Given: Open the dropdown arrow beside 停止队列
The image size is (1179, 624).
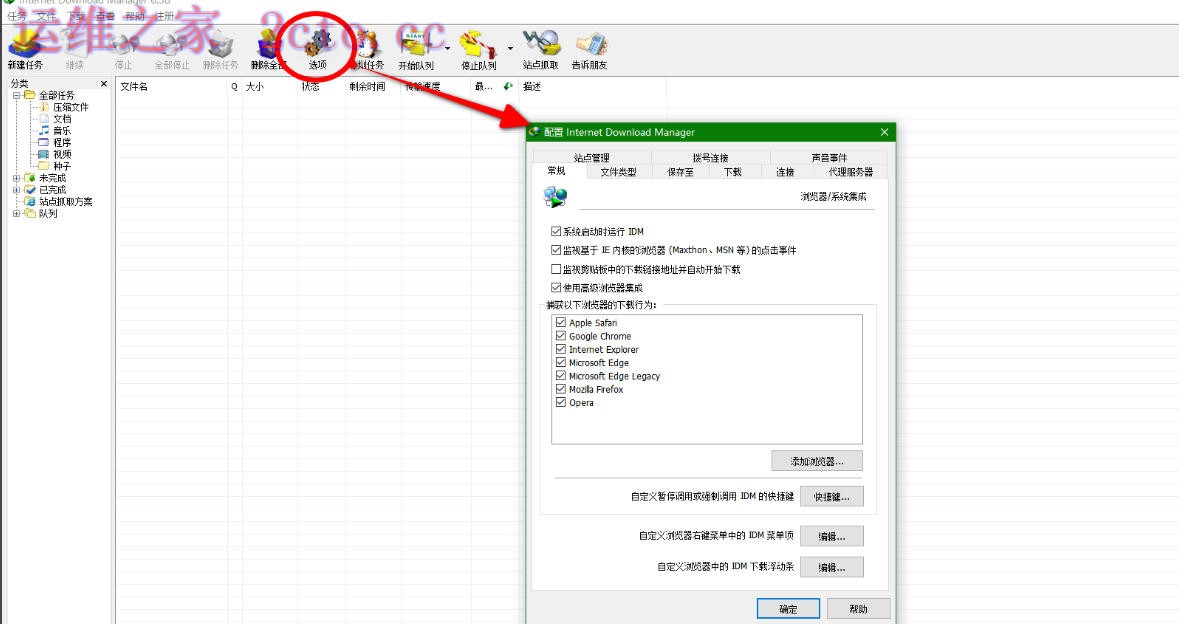Looking at the screenshot, I should pyautogui.click(x=510, y=49).
